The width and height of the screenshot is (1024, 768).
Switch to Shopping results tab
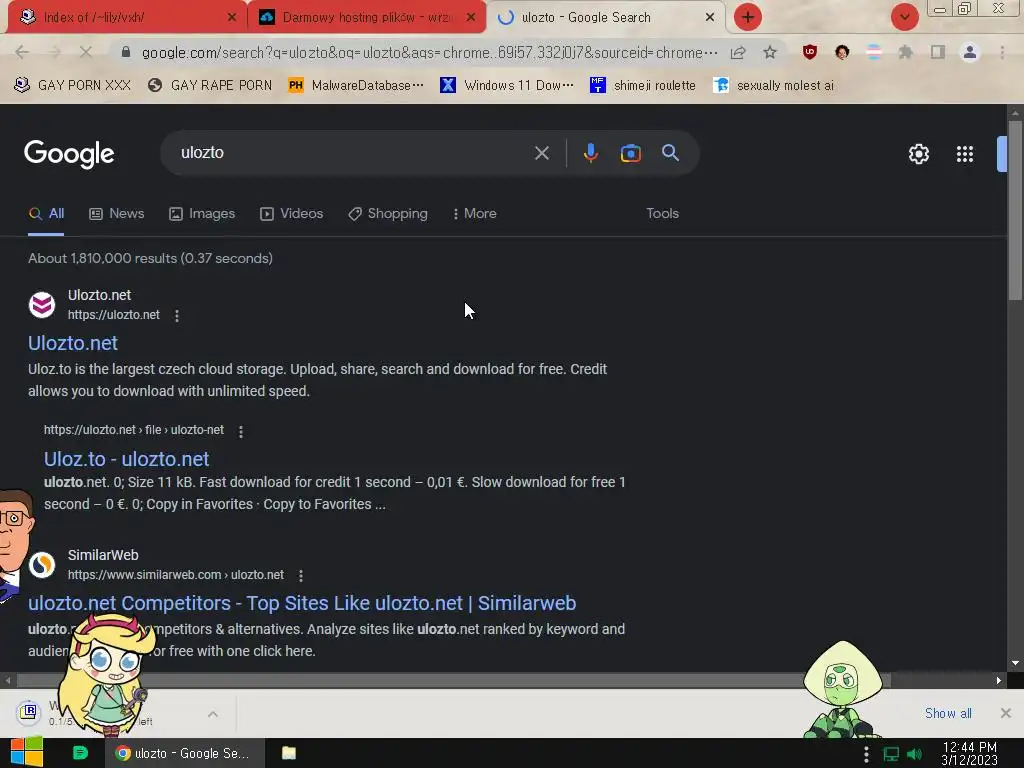[x=388, y=214]
